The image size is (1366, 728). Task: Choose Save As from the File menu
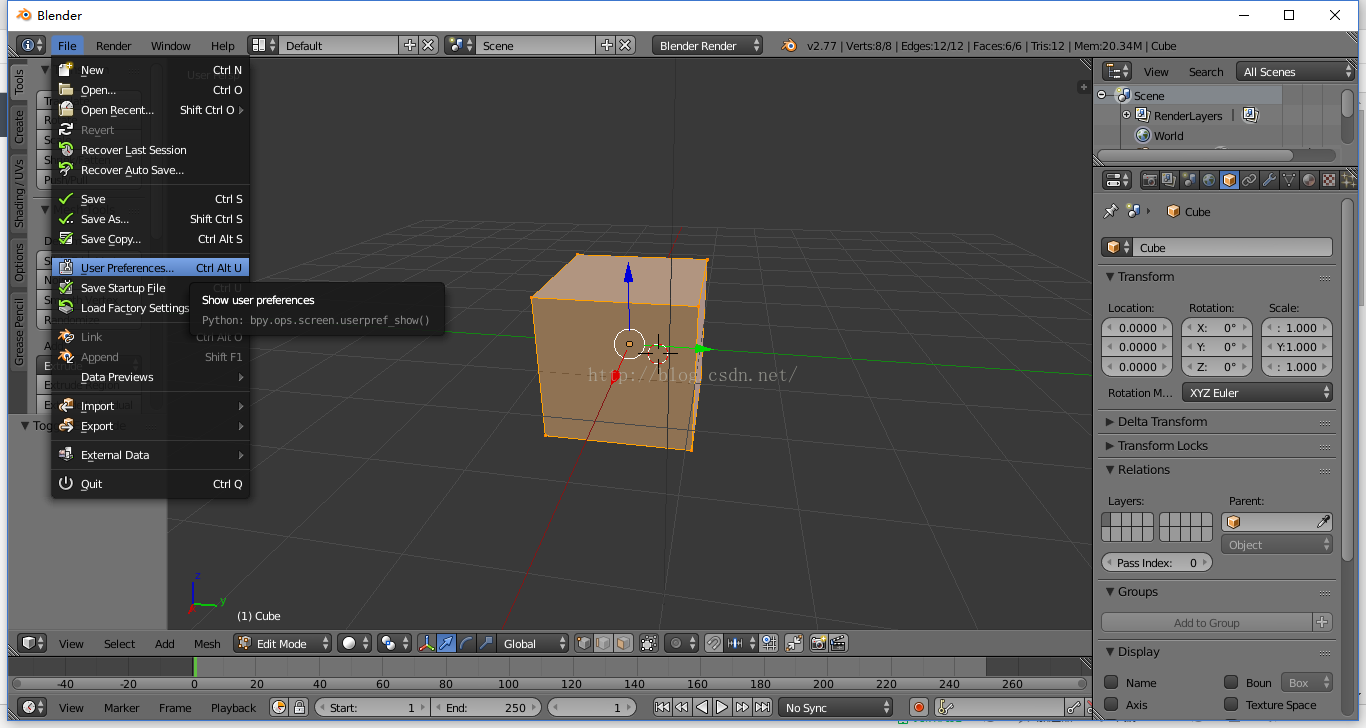click(150, 218)
